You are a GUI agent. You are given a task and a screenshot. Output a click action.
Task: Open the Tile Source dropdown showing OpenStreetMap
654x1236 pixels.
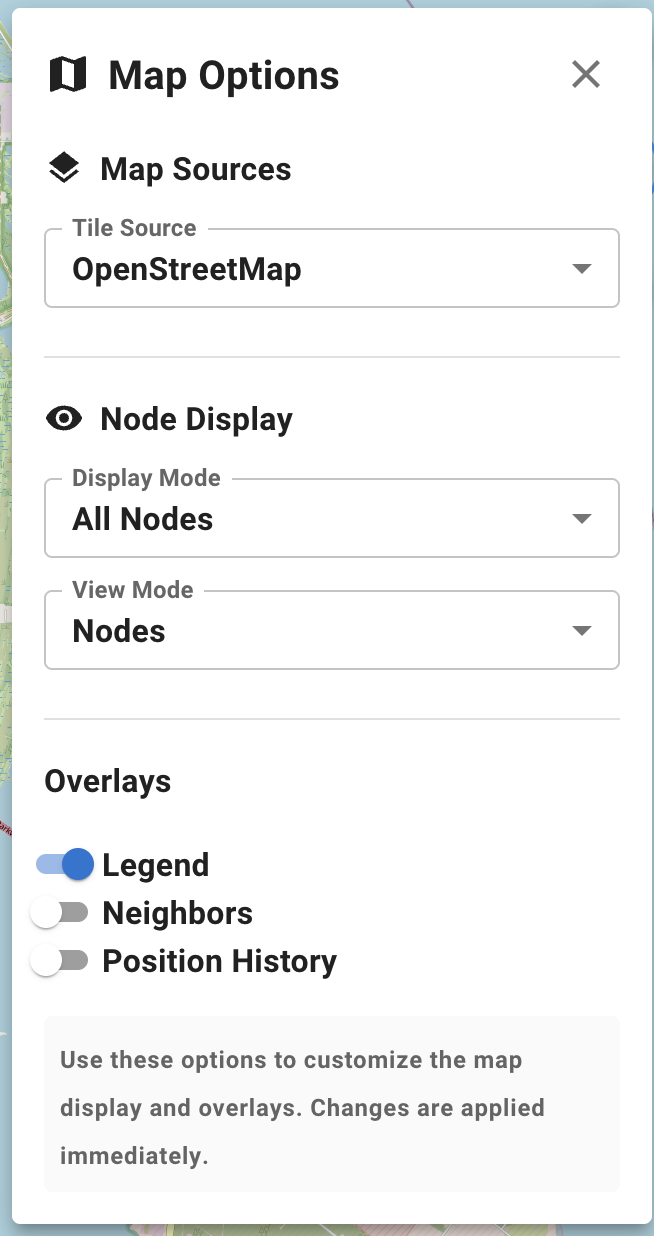point(330,268)
